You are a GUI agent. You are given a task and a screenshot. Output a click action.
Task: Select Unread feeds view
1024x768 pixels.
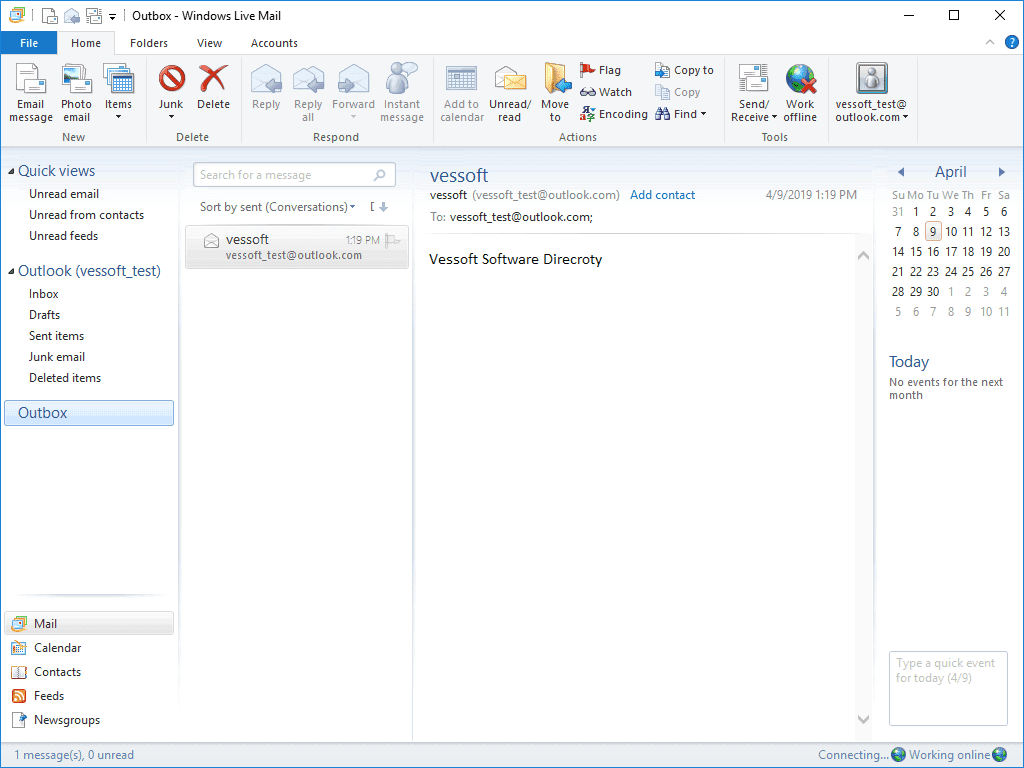(x=63, y=236)
